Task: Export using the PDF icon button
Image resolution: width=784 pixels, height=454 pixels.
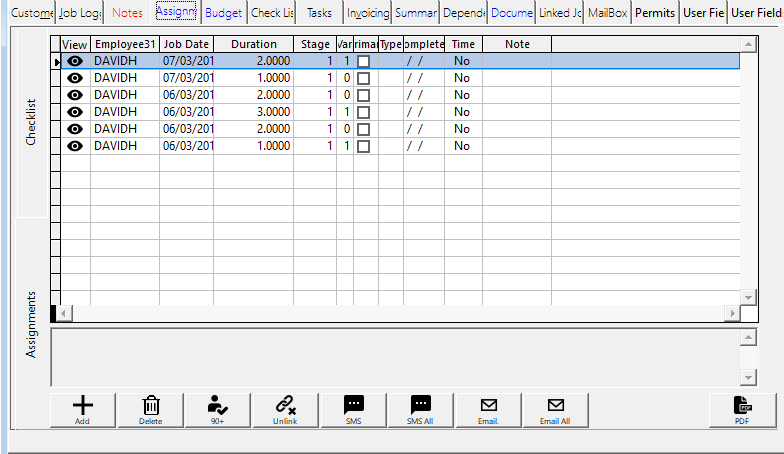Action: point(742,405)
